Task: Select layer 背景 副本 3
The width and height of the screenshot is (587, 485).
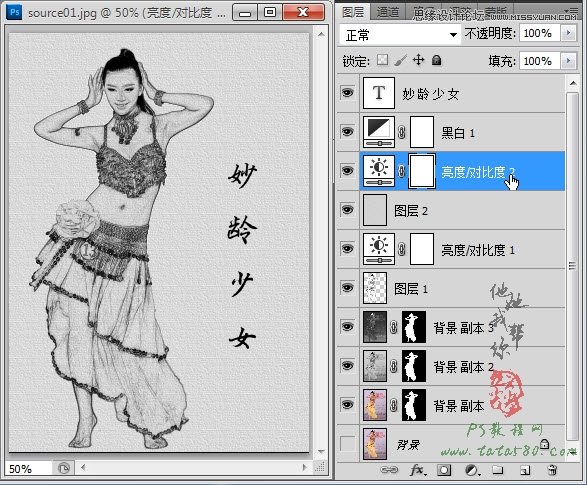Action: pos(462,327)
